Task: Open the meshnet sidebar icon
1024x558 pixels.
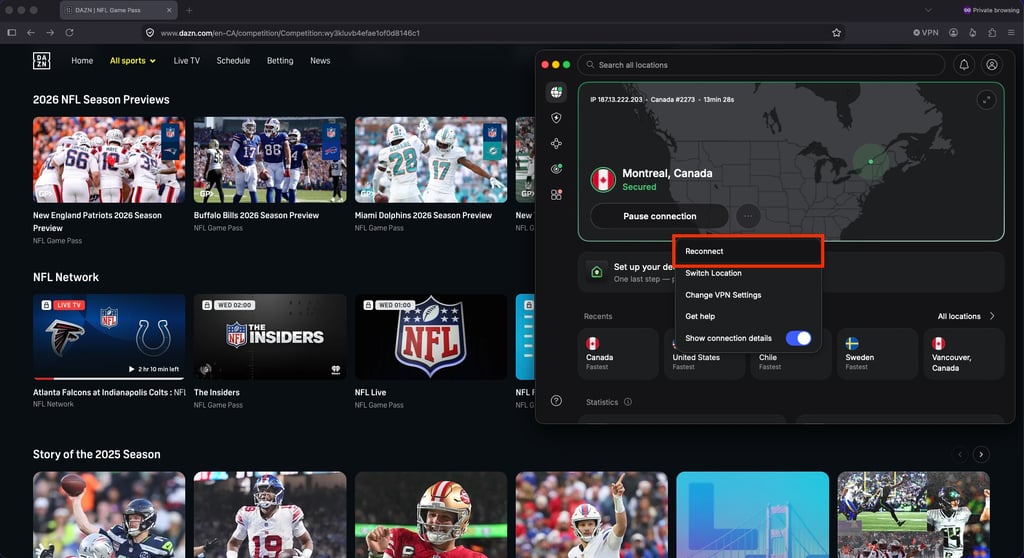Action: [556, 144]
